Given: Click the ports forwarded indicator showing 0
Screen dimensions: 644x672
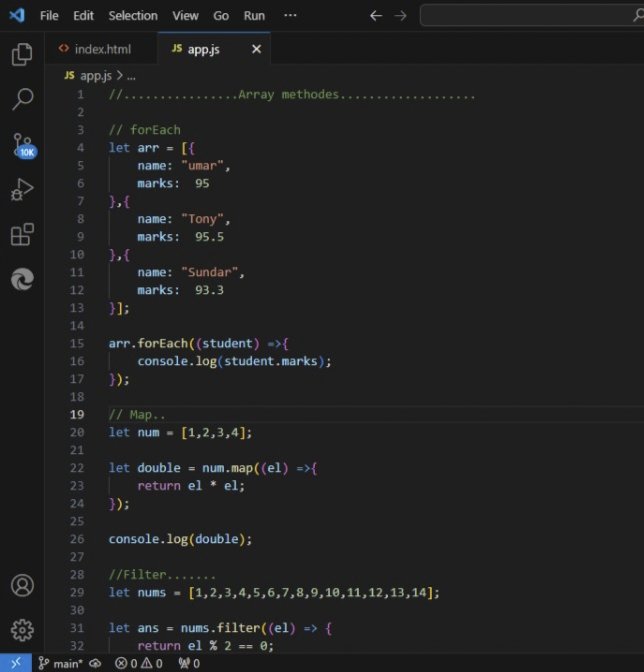Looking at the screenshot, I should [189, 663].
